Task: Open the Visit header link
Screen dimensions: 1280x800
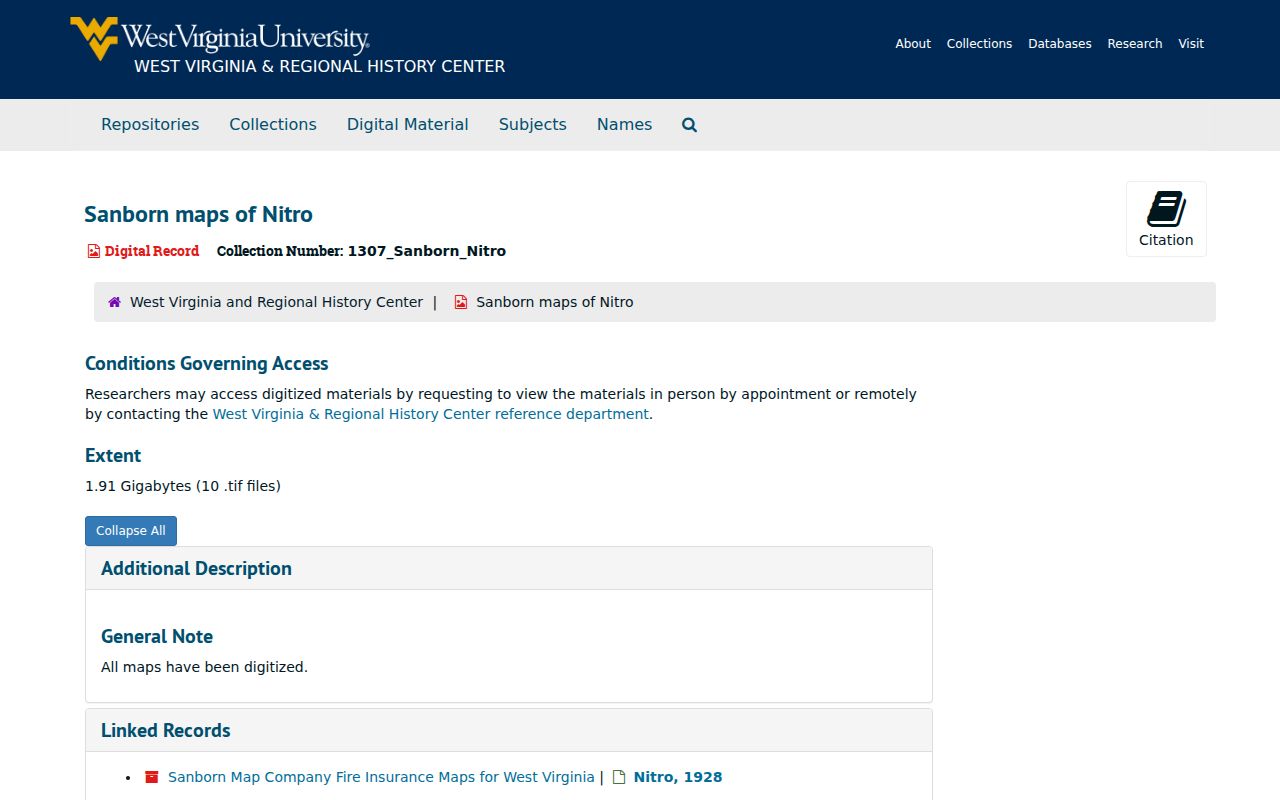Action: (x=1191, y=44)
